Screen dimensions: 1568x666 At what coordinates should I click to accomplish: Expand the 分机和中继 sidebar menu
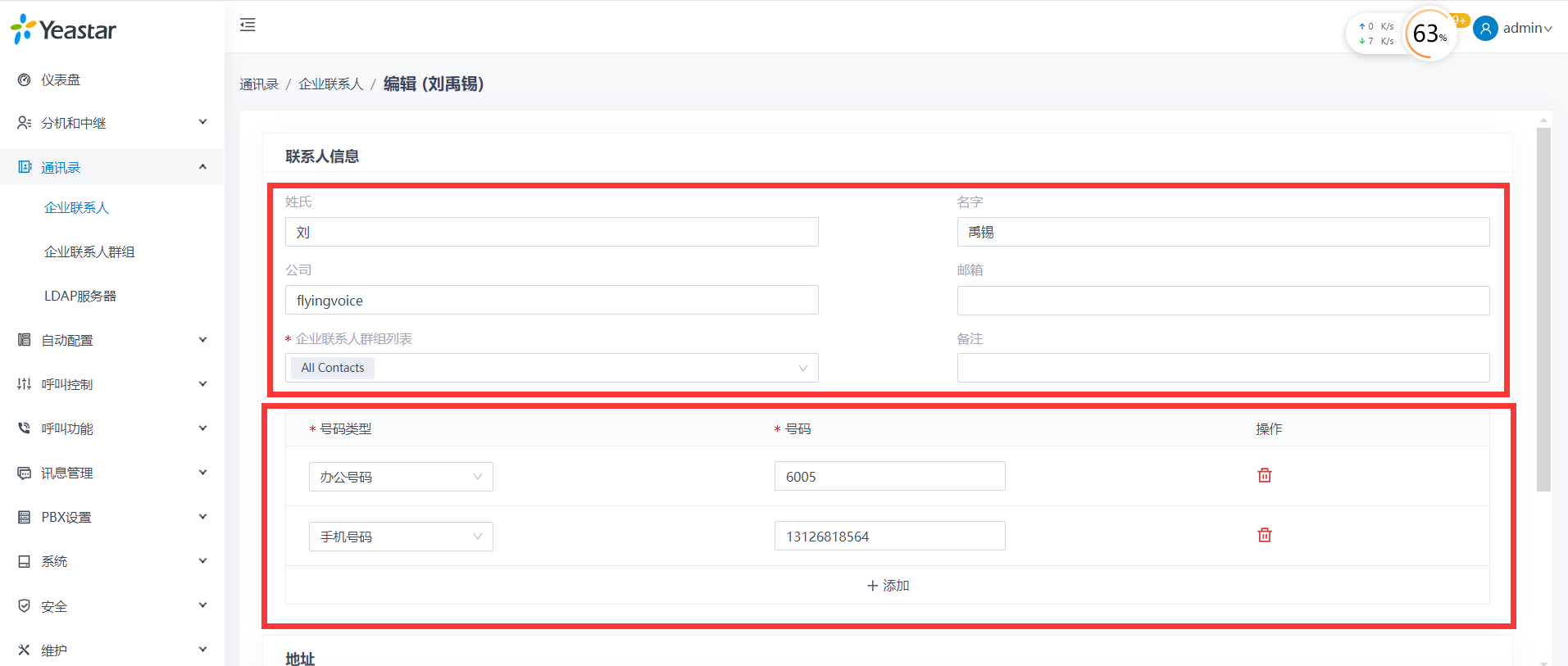pyautogui.click(x=111, y=123)
